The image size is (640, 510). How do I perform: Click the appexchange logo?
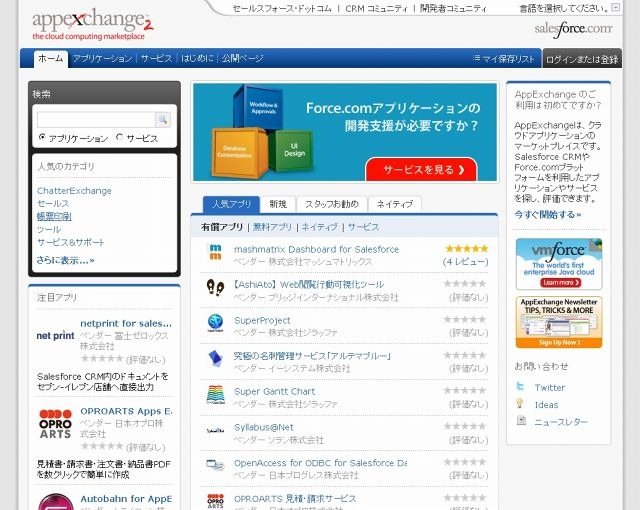coord(93,24)
